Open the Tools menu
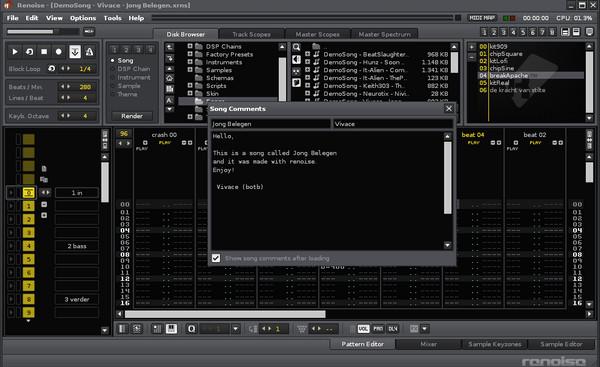The image size is (600, 367). [112, 18]
